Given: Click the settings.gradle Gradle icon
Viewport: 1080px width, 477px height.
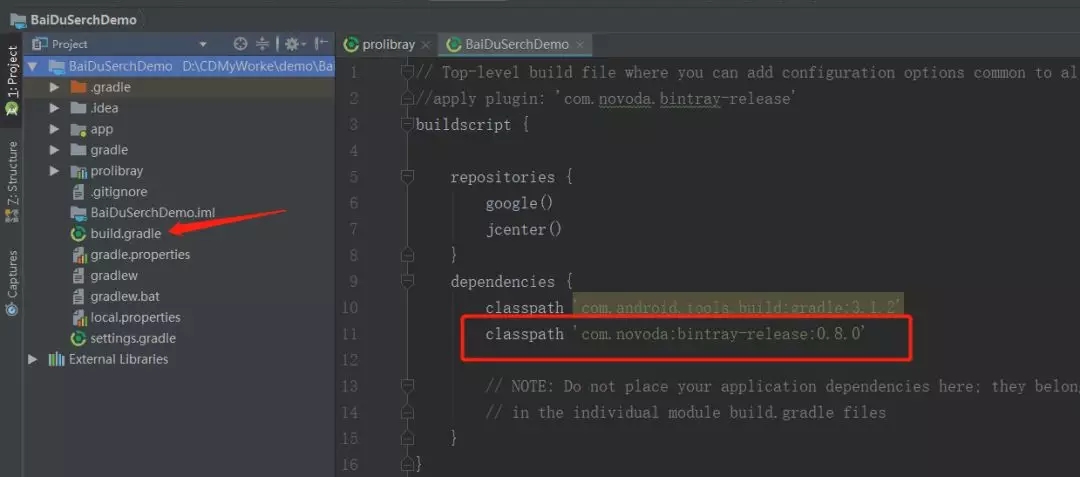Looking at the screenshot, I should click(x=79, y=339).
